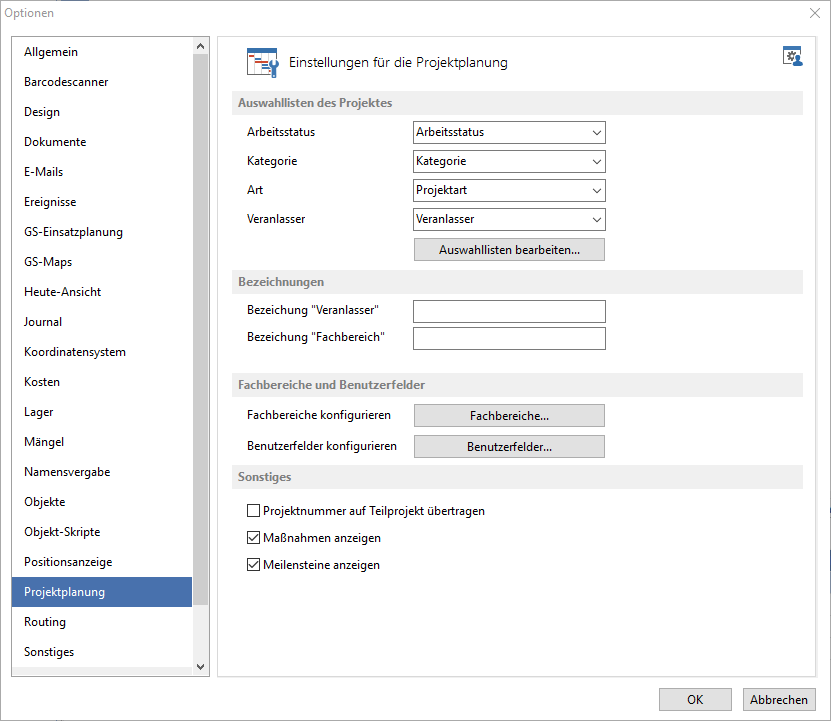Viewport: 831px width, 721px height.
Task: Focus the Bezeichung "Veranlasser" input field
Action: pos(509,311)
